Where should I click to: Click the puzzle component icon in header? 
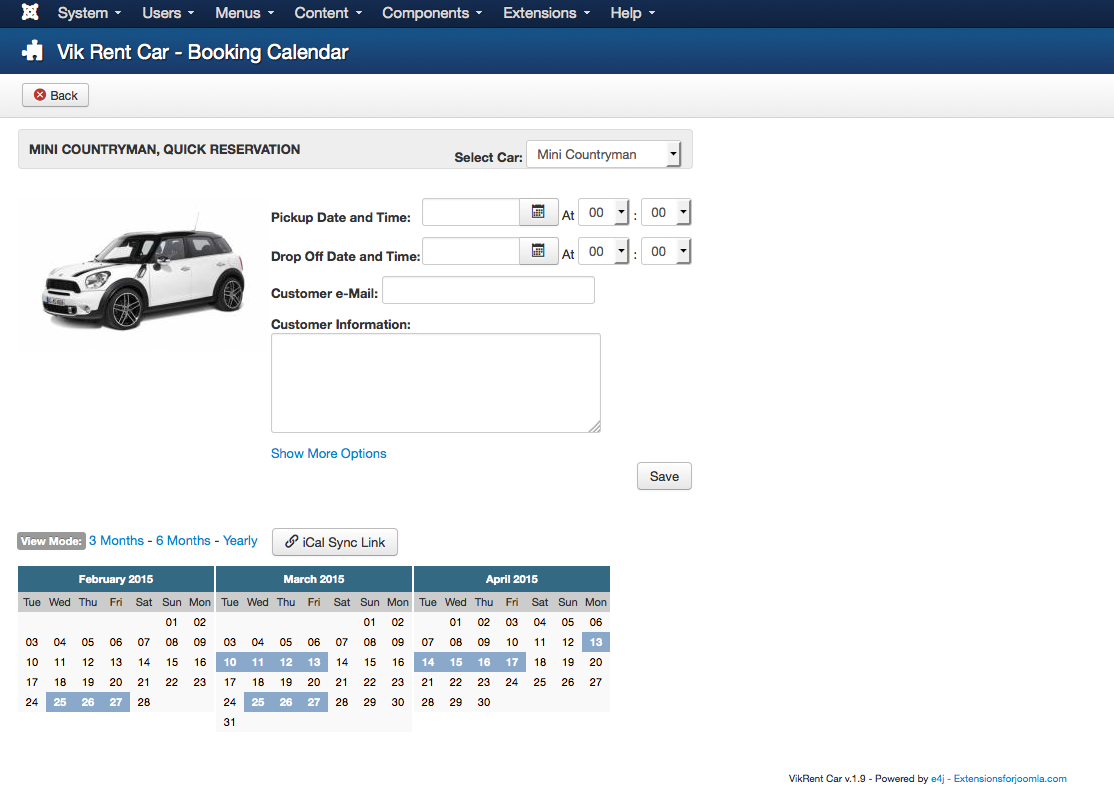[33, 51]
